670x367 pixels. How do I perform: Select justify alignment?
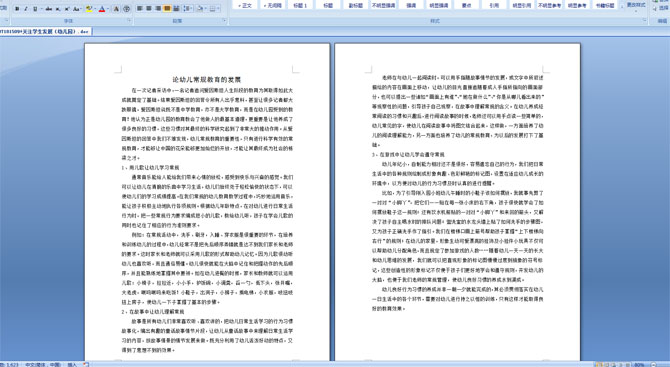click(x=167, y=9)
